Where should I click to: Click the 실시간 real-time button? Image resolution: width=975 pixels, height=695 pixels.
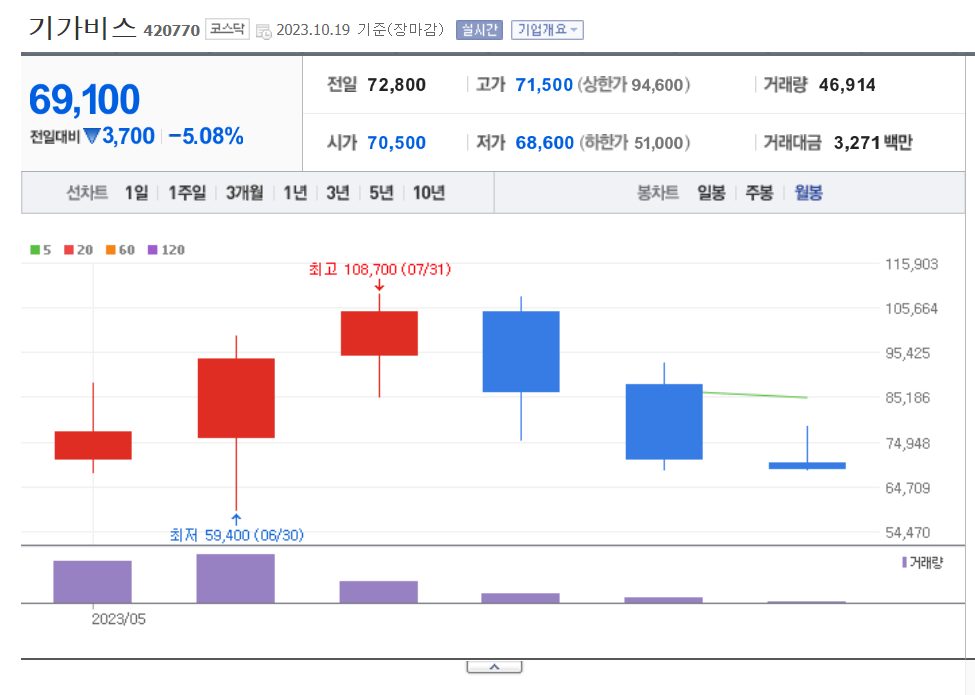[x=479, y=30]
